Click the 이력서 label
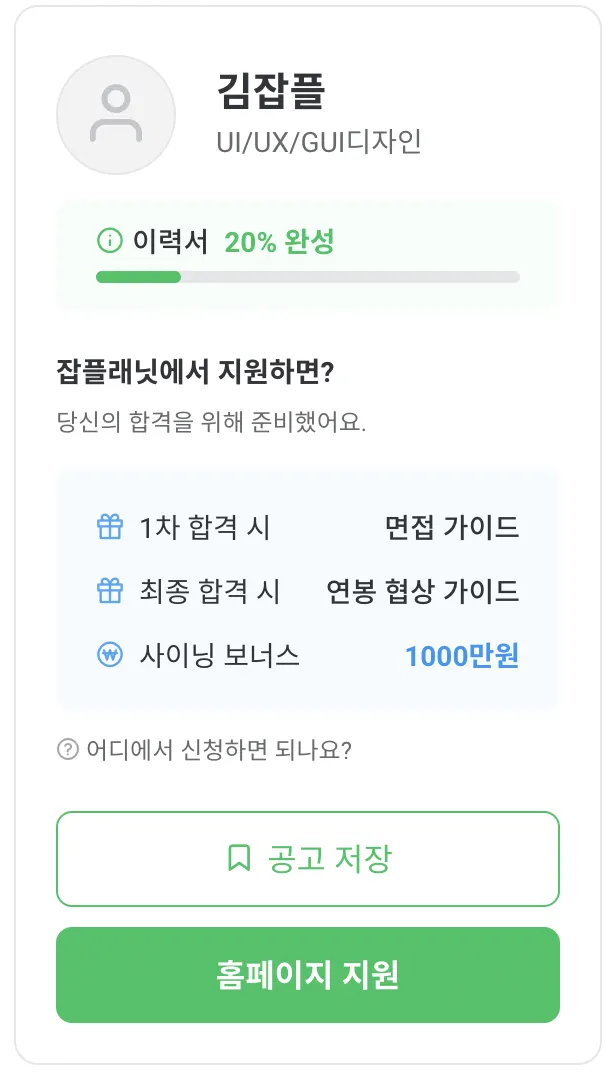 (170, 241)
